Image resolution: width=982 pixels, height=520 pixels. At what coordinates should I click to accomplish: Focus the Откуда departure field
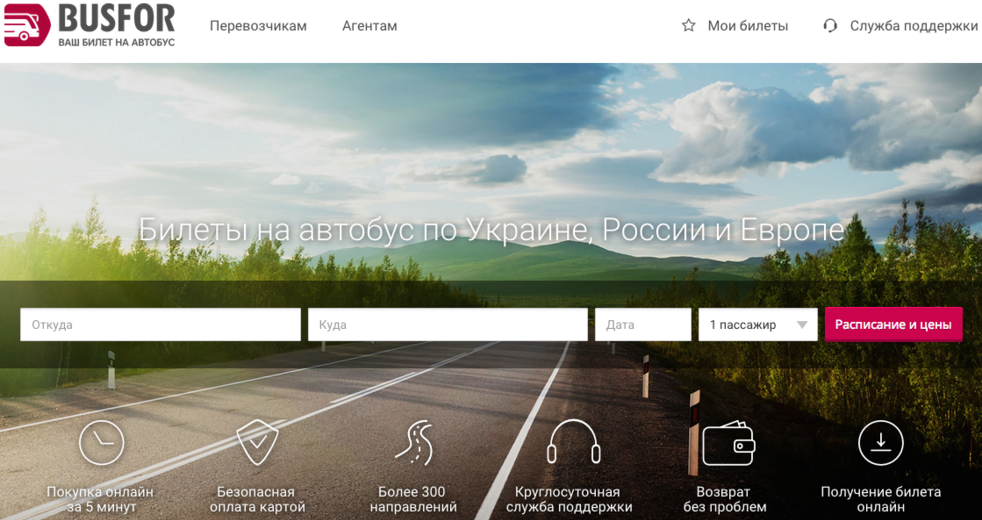coord(160,325)
